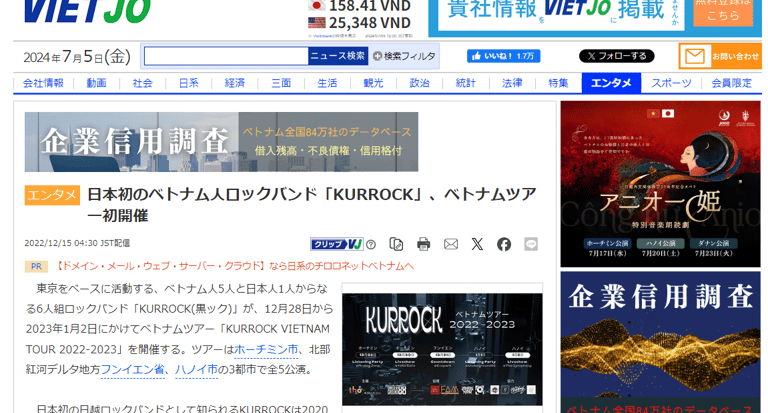768x413 pixels.
Task: Open the KURROCK Vietnam tour image
Action: pyautogui.click(x=442, y=348)
